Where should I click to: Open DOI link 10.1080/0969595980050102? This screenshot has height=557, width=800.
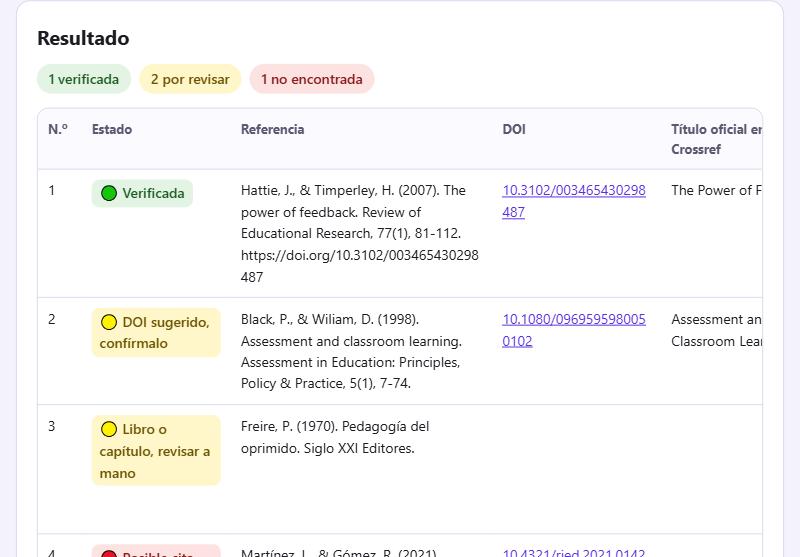[x=573, y=330]
